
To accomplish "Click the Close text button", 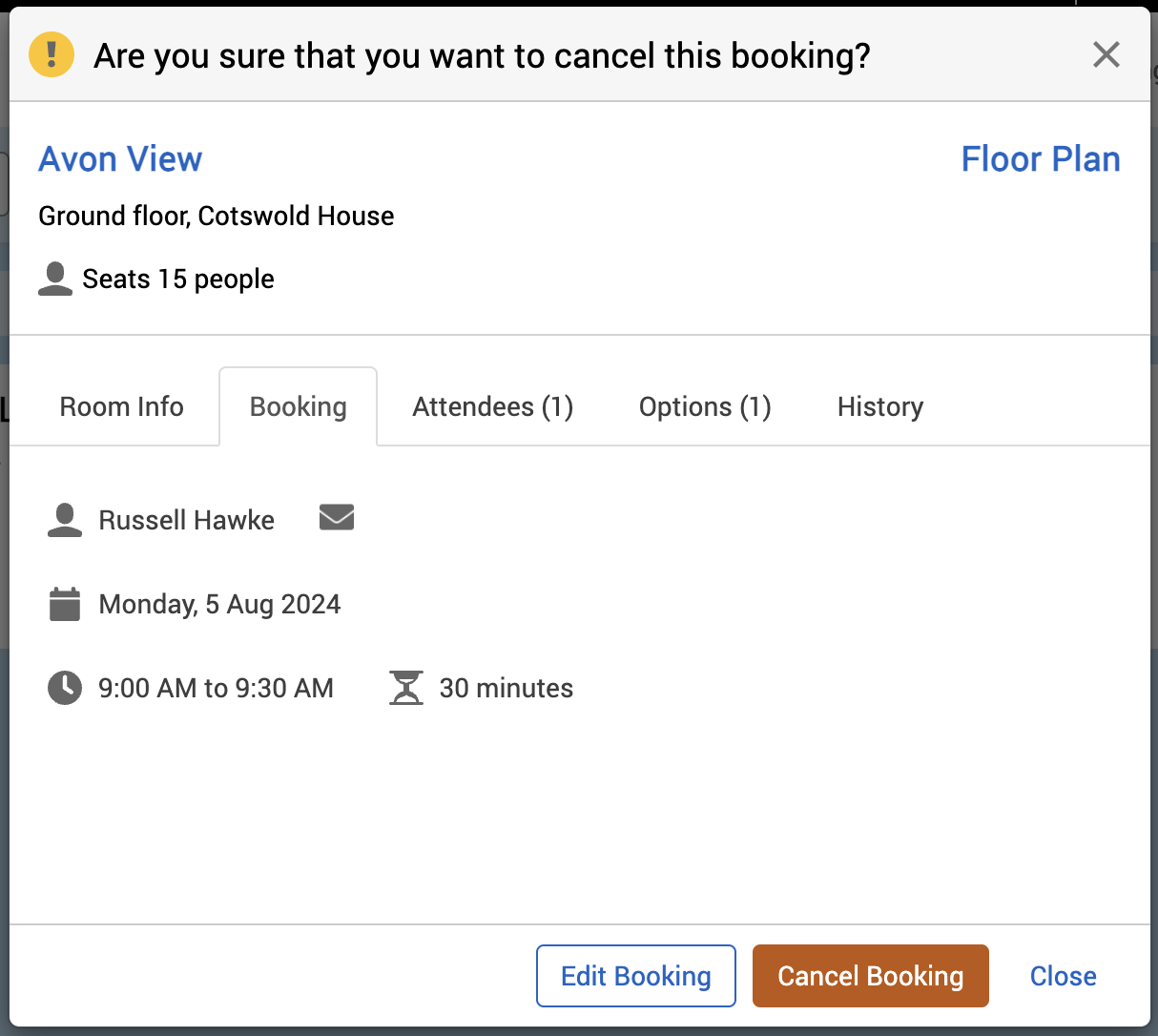I will (x=1063, y=976).
